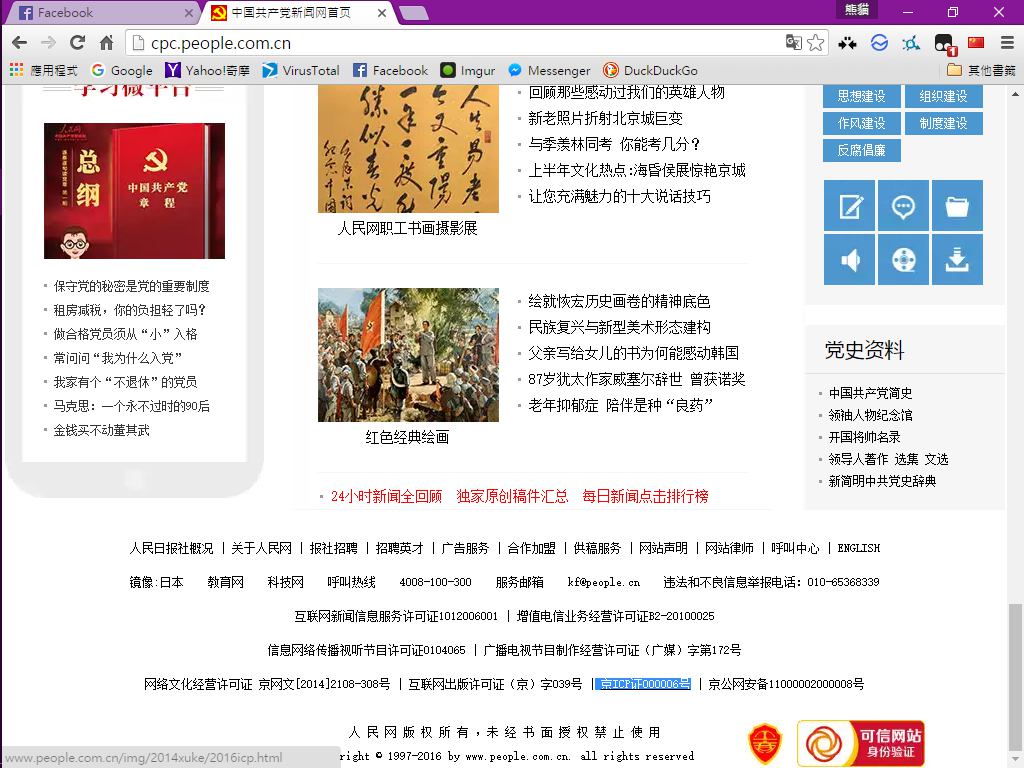The image size is (1024, 768).
Task: Go back with the browser back arrow
Action: (20, 43)
